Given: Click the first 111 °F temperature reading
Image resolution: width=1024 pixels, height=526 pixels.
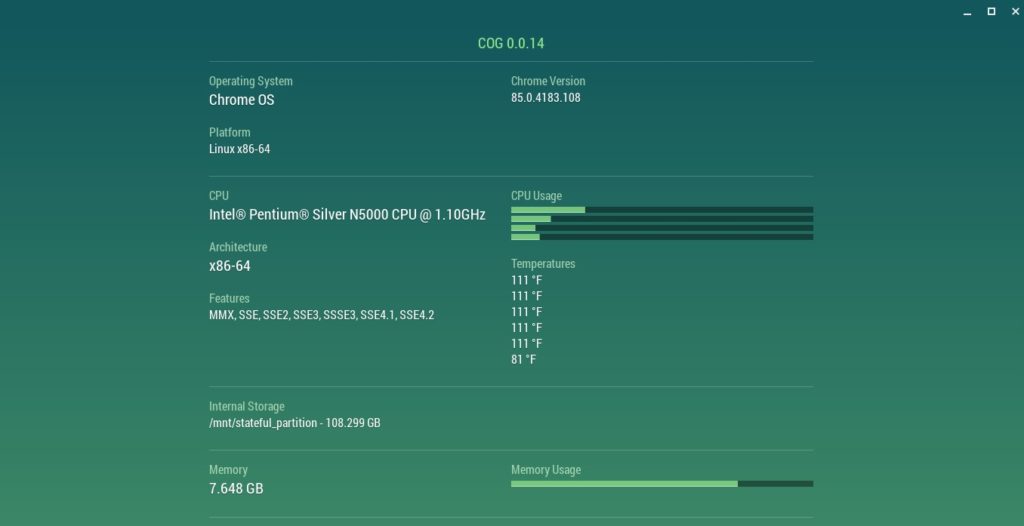Looking at the screenshot, I should point(526,280).
